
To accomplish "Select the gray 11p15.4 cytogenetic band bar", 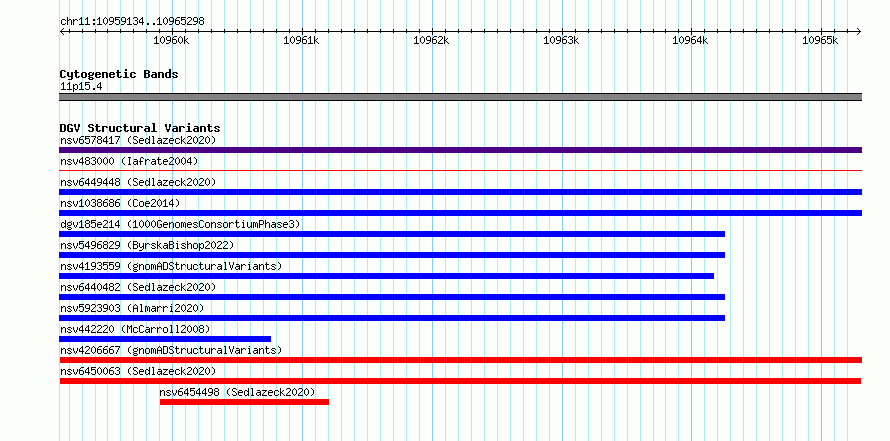I will [460, 97].
